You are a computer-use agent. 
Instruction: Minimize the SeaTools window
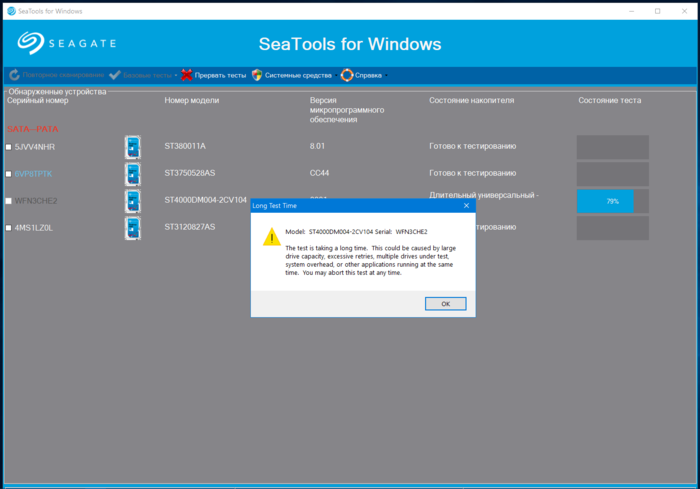(x=631, y=11)
